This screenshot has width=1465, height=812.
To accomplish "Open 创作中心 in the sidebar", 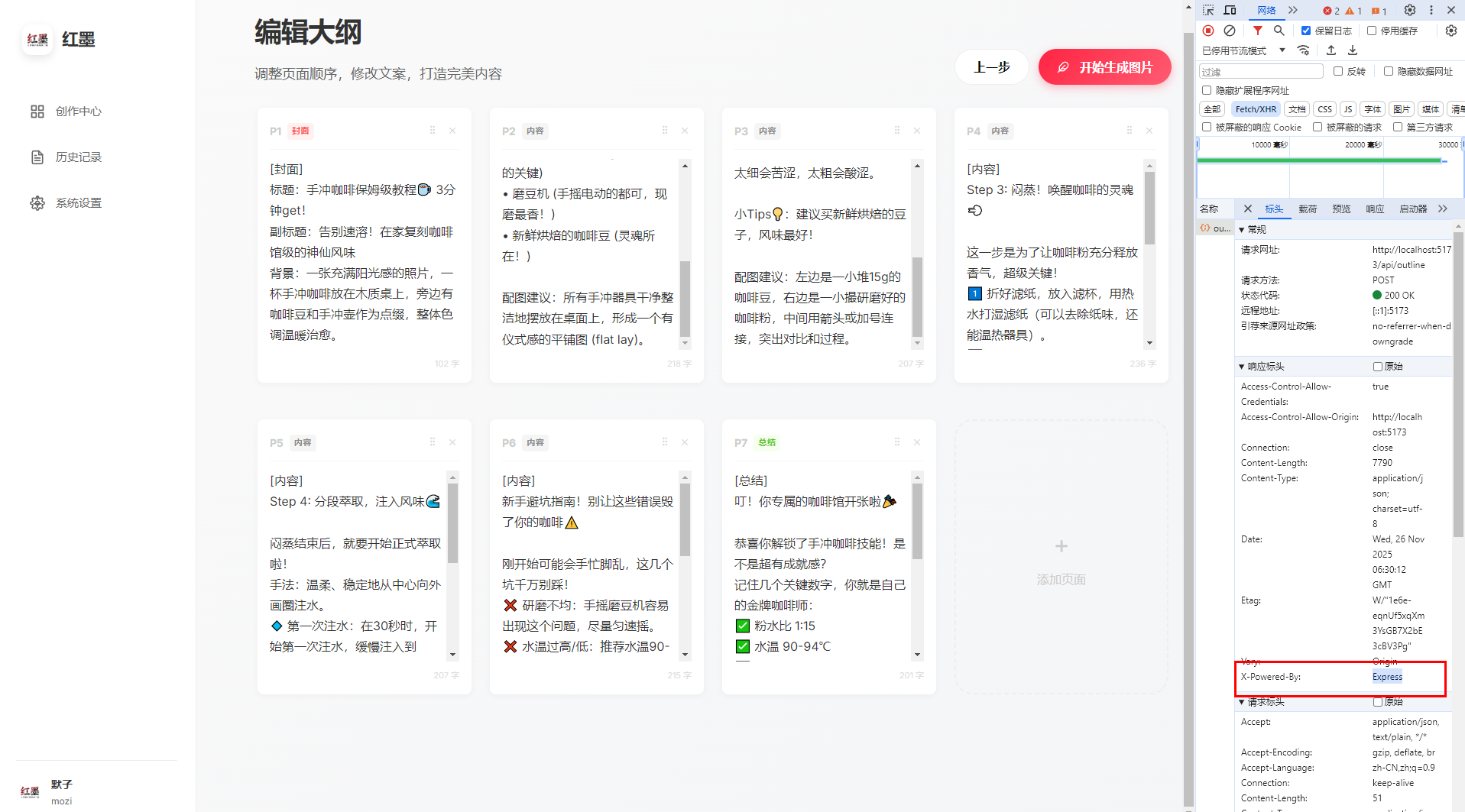I will click(x=66, y=112).
